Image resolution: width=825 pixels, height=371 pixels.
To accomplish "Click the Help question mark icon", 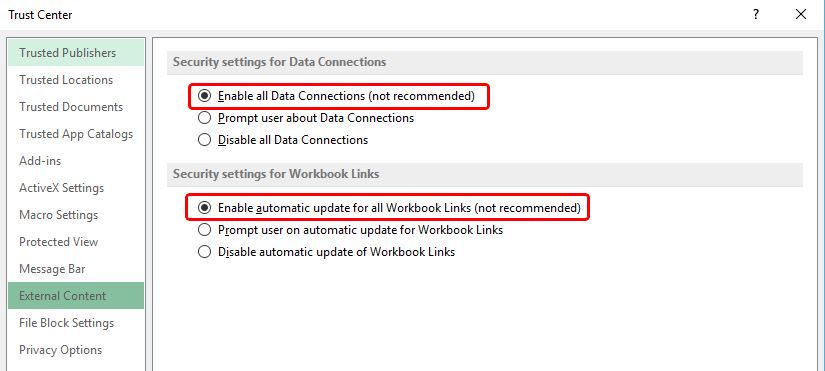I will pos(756,14).
